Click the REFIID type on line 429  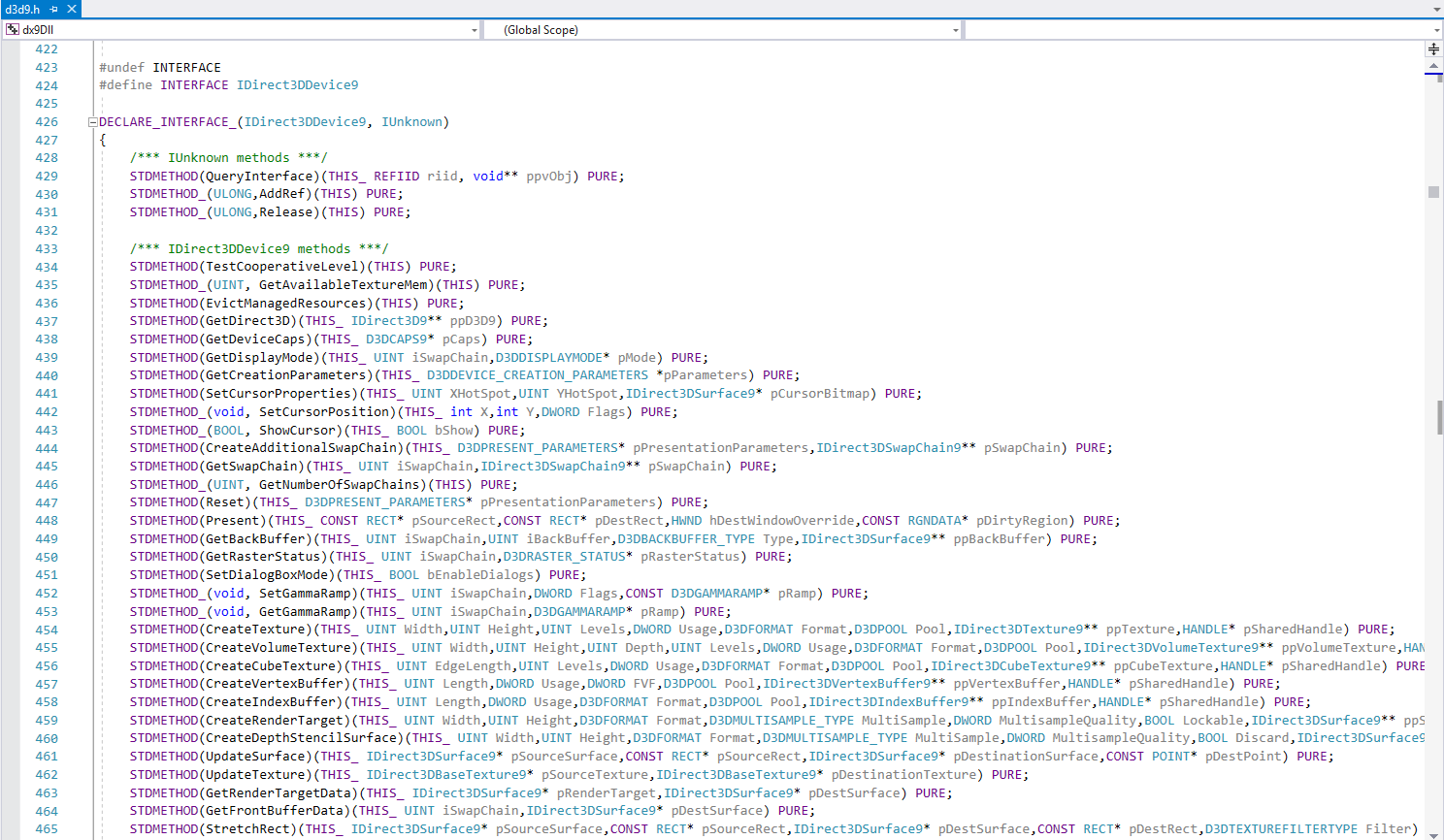tap(396, 177)
